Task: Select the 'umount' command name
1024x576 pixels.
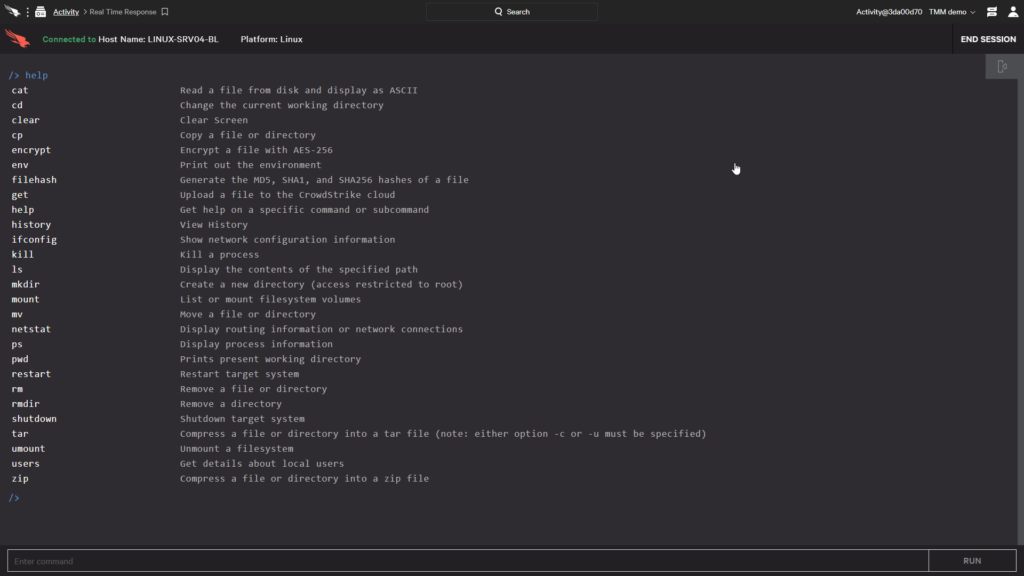Action: tap(28, 449)
